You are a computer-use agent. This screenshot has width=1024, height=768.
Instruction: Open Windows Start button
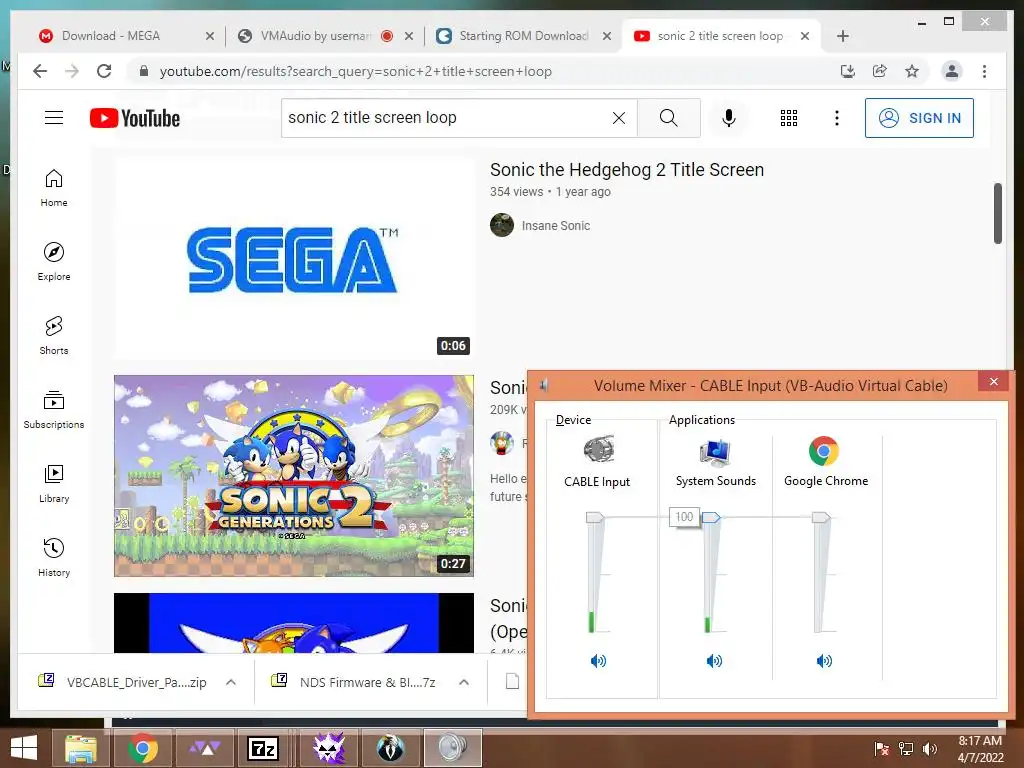pyautogui.click(x=24, y=748)
